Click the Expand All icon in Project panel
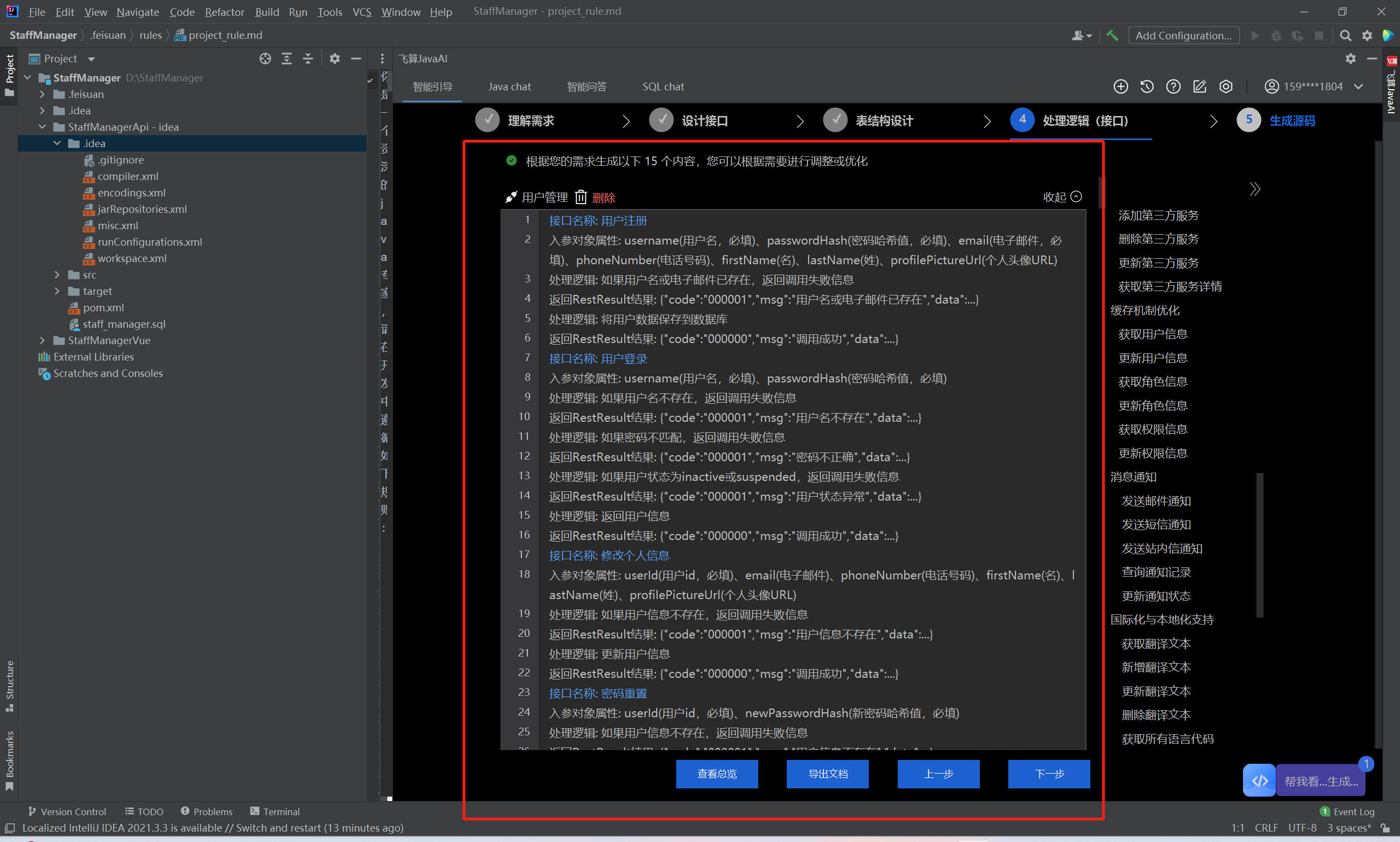 (287, 59)
